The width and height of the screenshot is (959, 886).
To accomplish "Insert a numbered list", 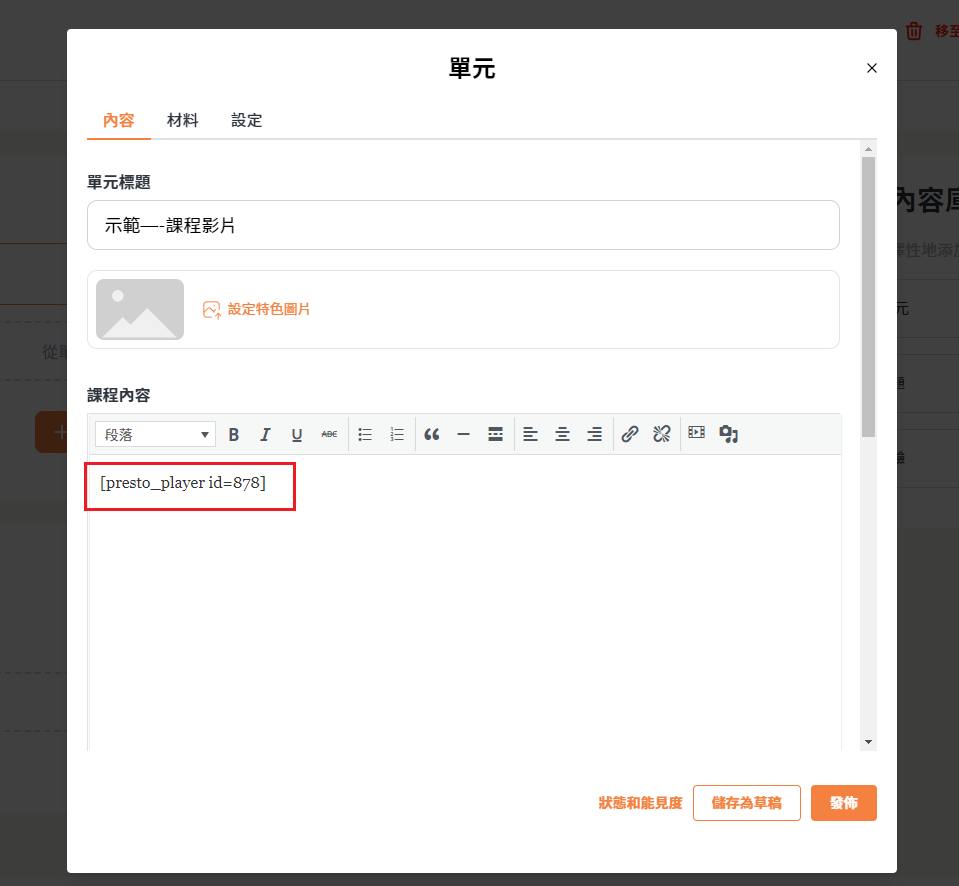I will pos(397,434).
